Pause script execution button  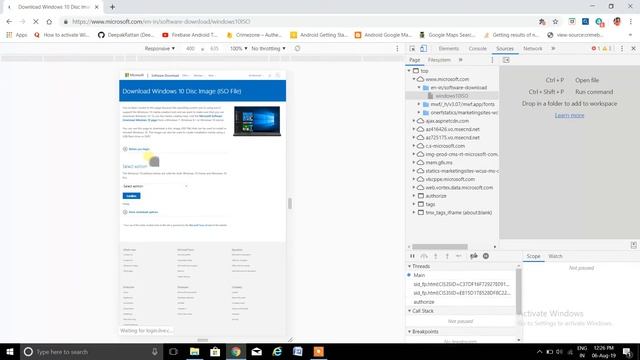tap(412, 256)
